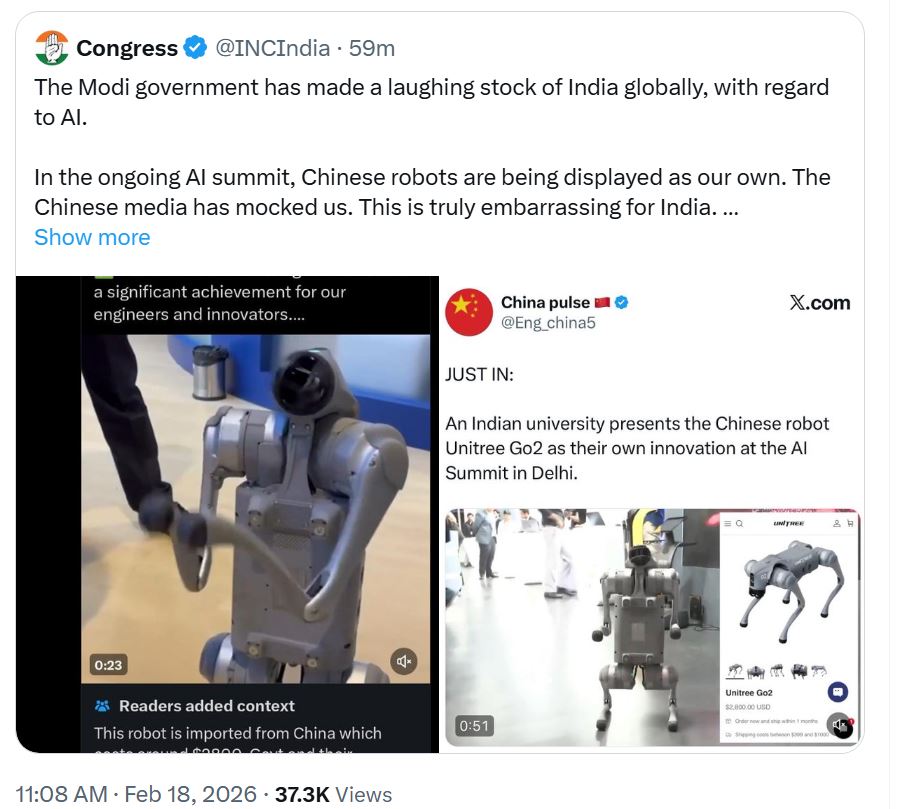Open the hamburger menu on Unitree page
909x809 pixels.
click(x=728, y=523)
